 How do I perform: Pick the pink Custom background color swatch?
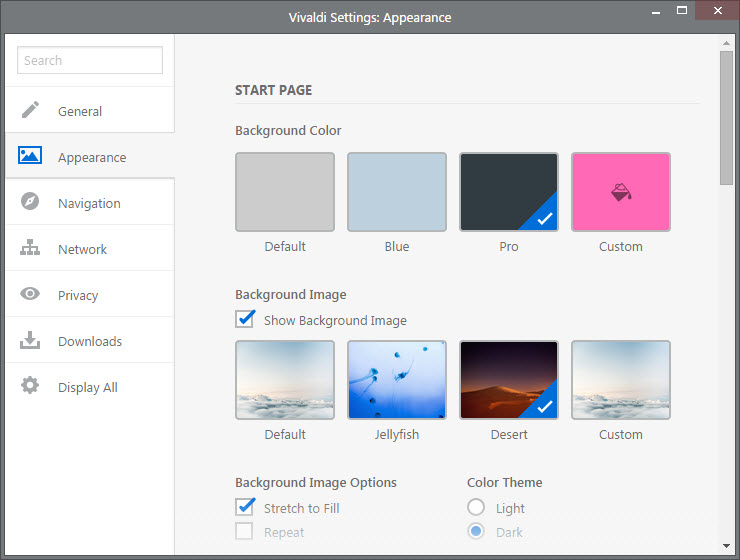click(621, 192)
